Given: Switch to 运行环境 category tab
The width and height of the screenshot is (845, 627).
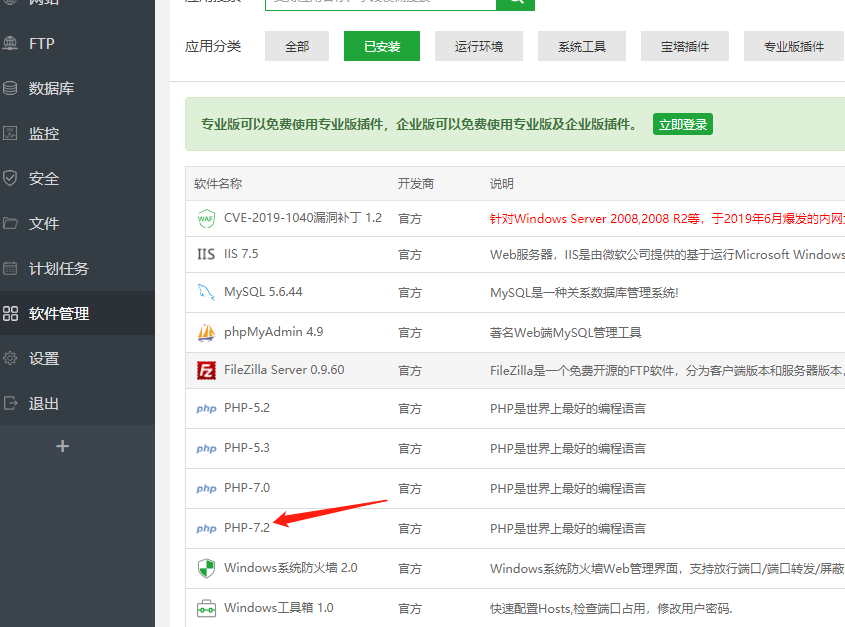Looking at the screenshot, I should pyautogui.click(x=479, y=46).
